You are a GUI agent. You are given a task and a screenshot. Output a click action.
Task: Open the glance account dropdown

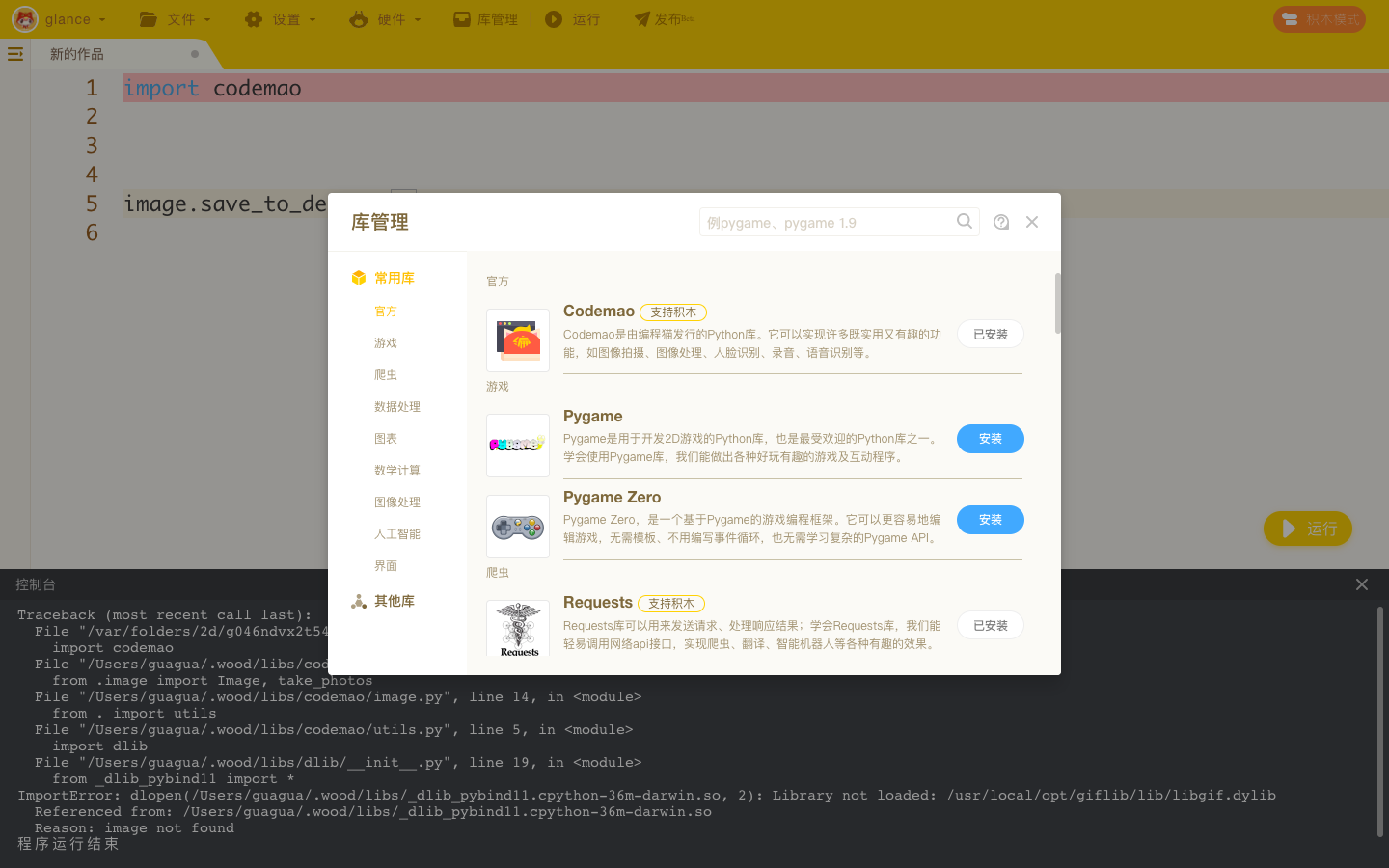pos(59,19)
